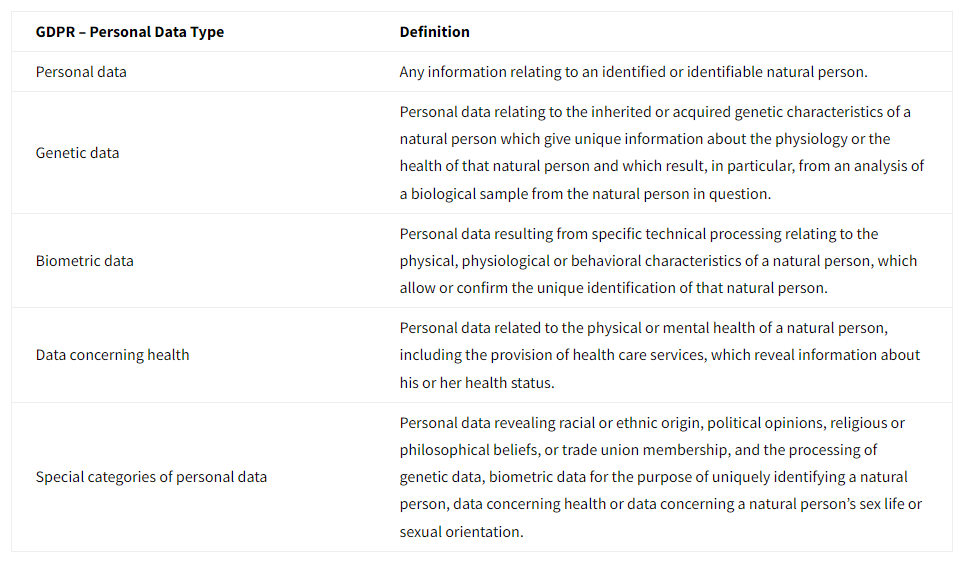Click "physical or mental health" phrase
Viewport: 967px width, 562px height.
(x=629, y=328)
